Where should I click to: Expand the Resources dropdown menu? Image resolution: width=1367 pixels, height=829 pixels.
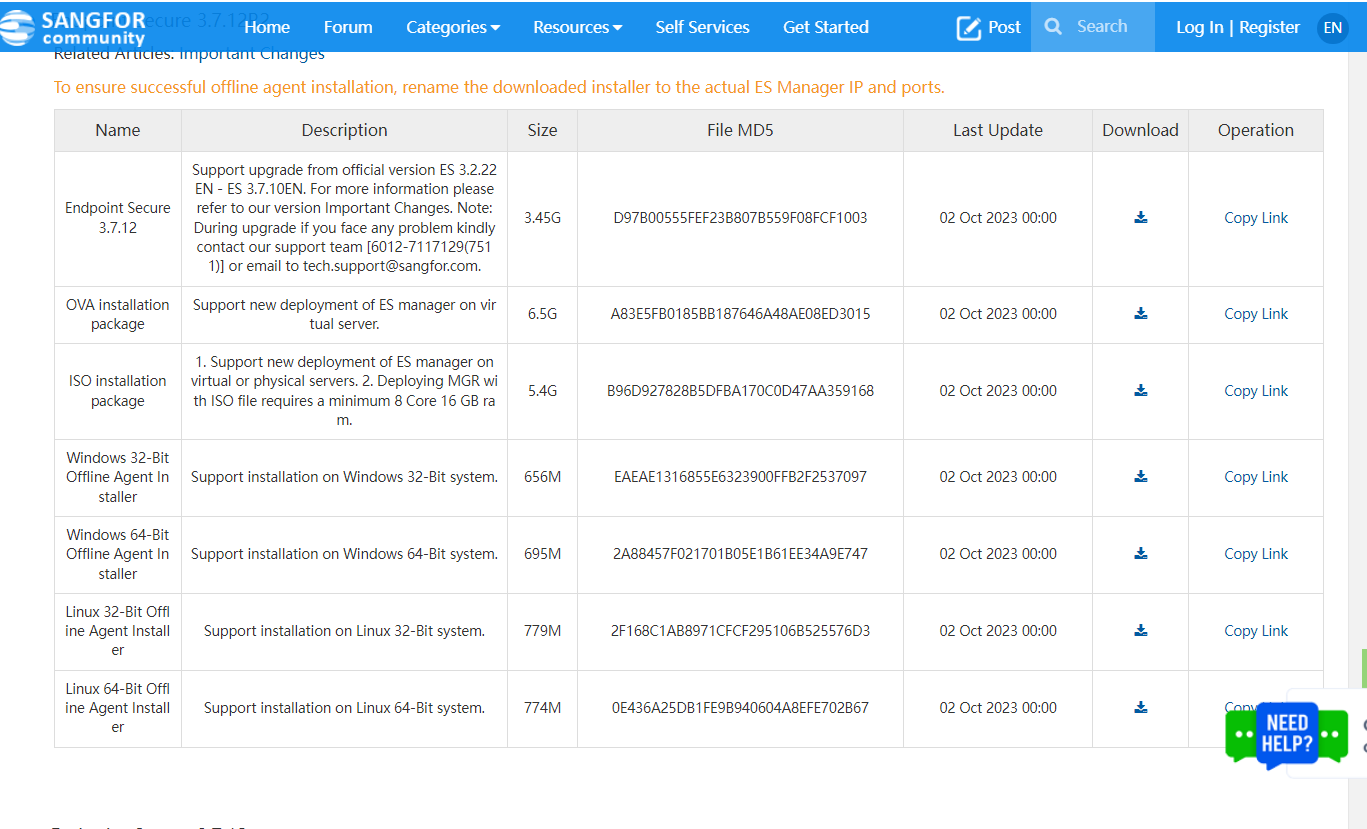click(577, 27)
